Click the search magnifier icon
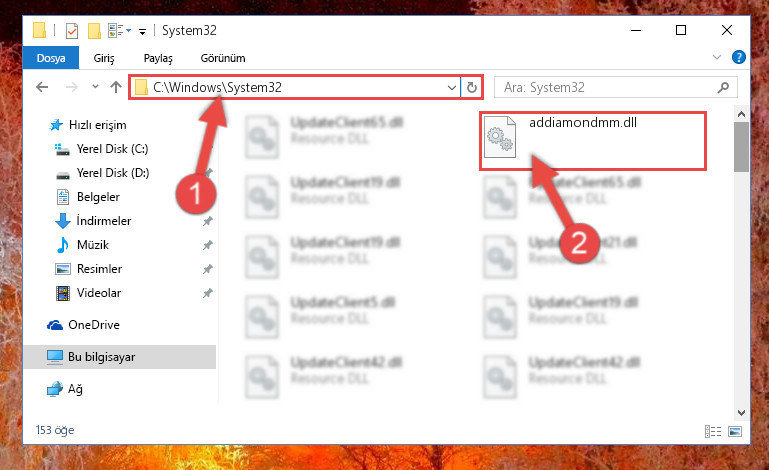This screenshot has height=470, width=769. point(723,87)
